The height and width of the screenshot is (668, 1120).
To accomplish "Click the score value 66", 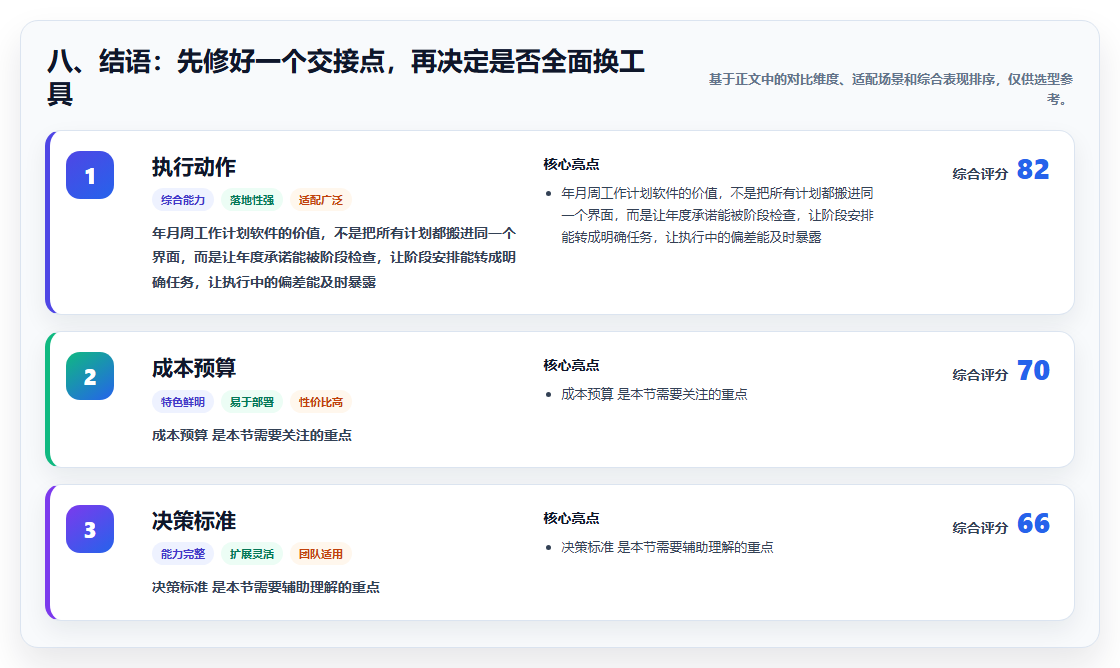I will pos(1033,524).
